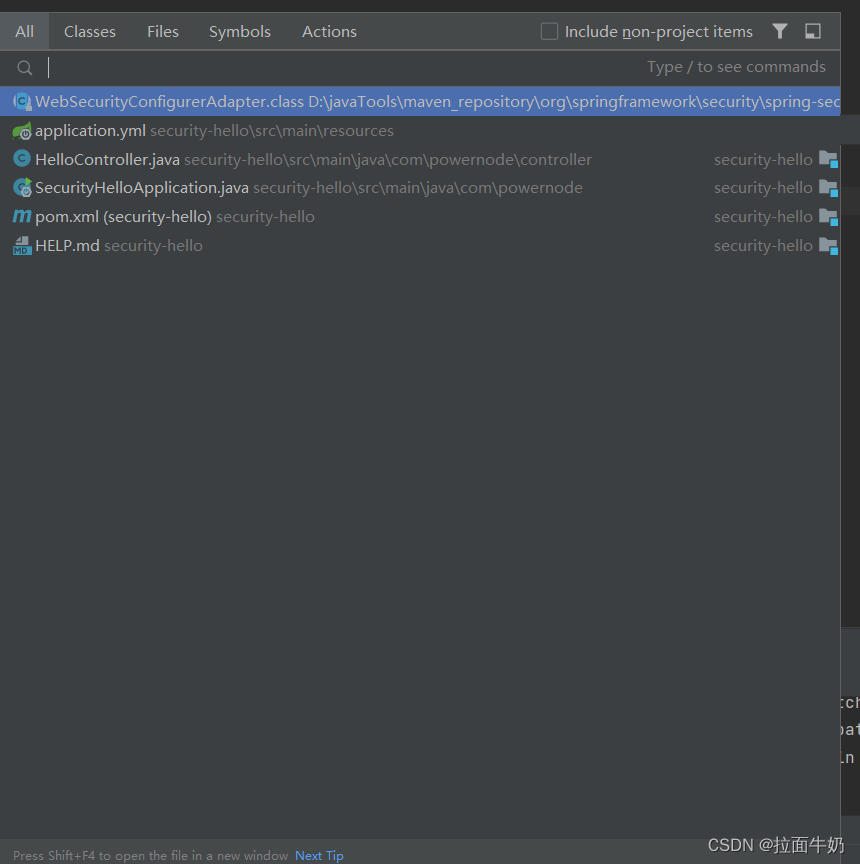The image size is (860, 864).
Task: Click security-hello module label in SecurityHelloApplication row
Action: [763, 188]
